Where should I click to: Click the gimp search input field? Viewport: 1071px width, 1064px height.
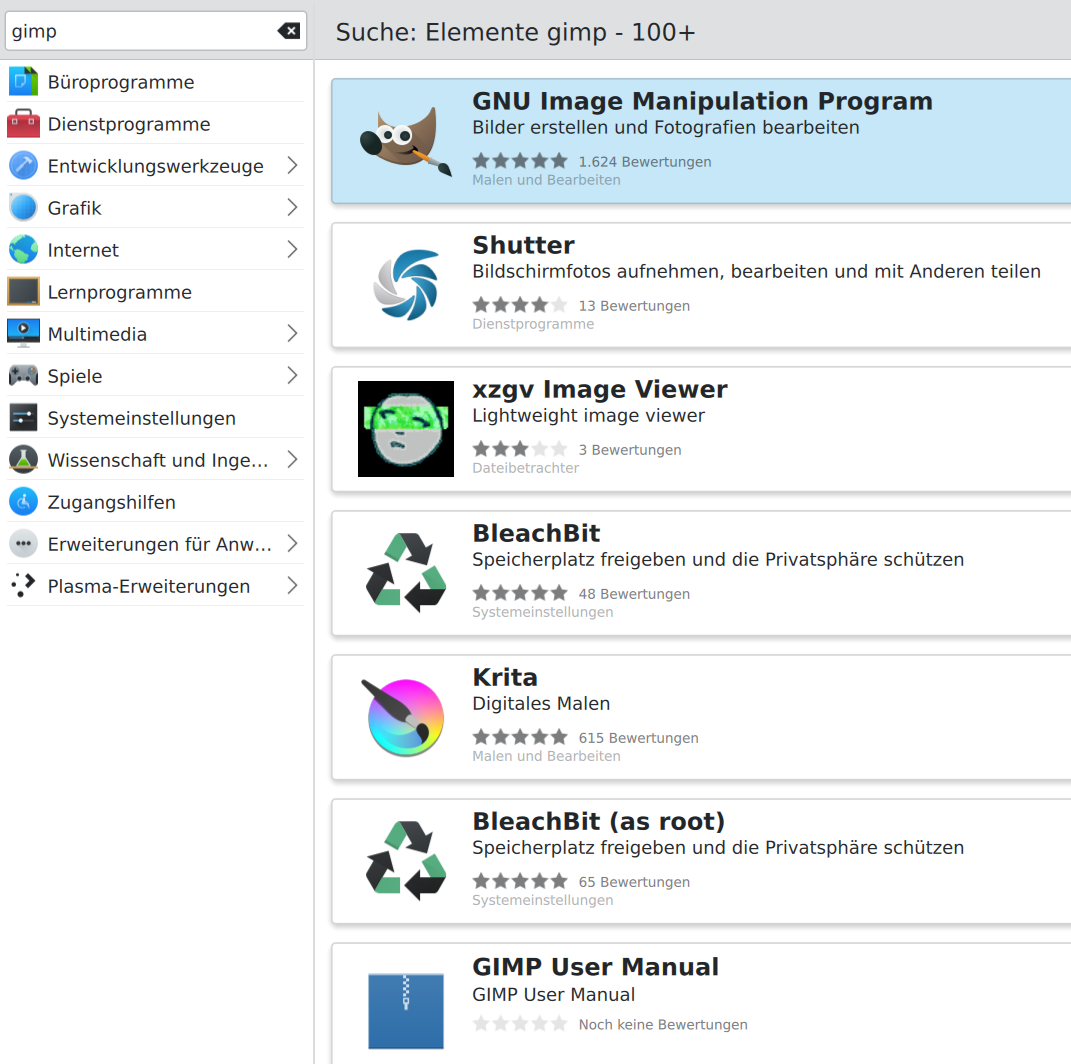[x=156, y=31]
